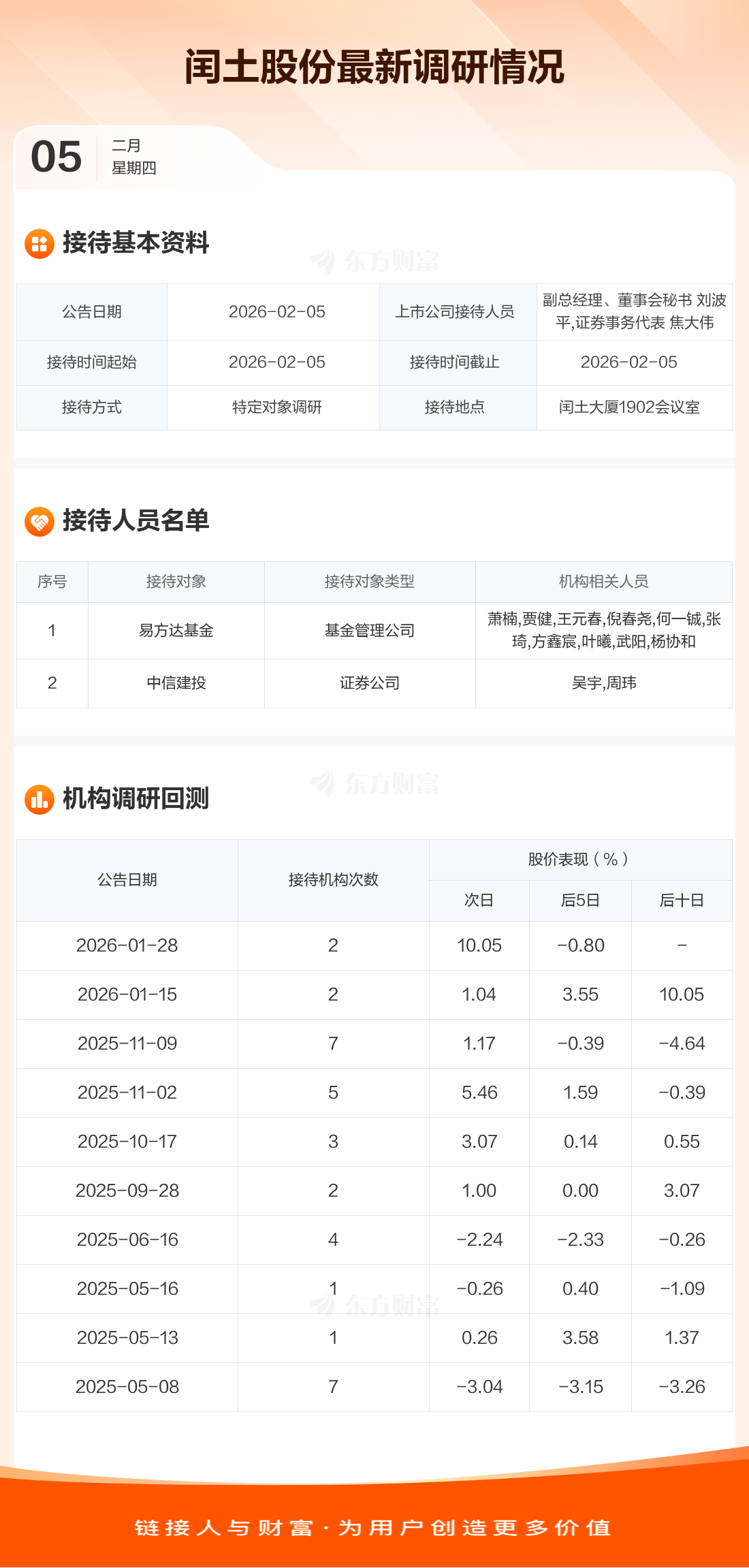Viewport: 749px width, 1568px height.
Task: Click the 3.58 five-day value
Action: [581, 1338]
